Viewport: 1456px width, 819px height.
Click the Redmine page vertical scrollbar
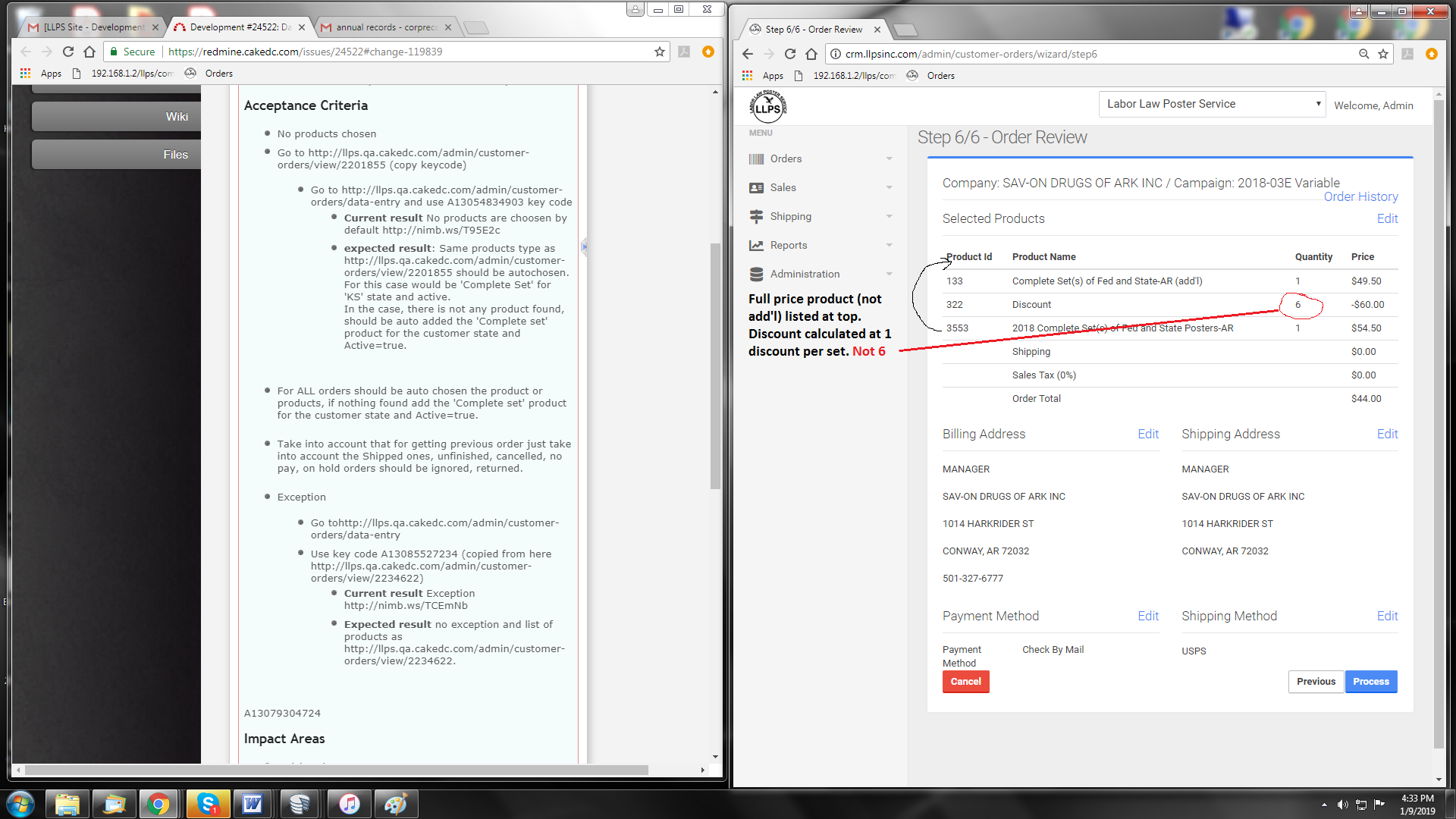[714, 364]
